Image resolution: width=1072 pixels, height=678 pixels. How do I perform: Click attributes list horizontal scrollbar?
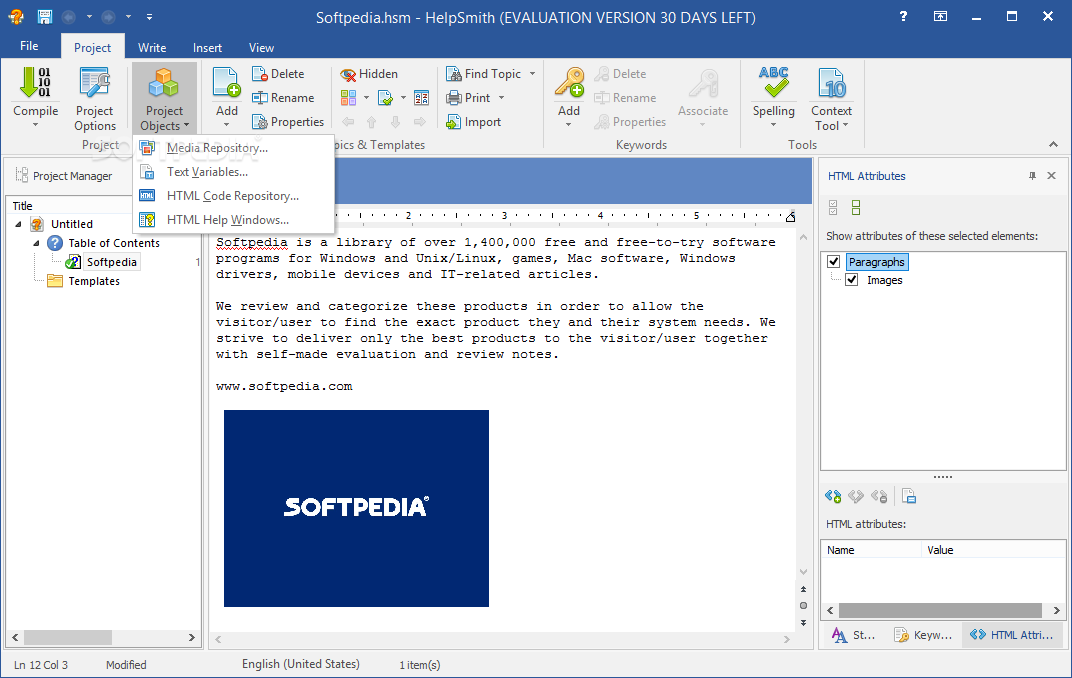click(940, 610)
